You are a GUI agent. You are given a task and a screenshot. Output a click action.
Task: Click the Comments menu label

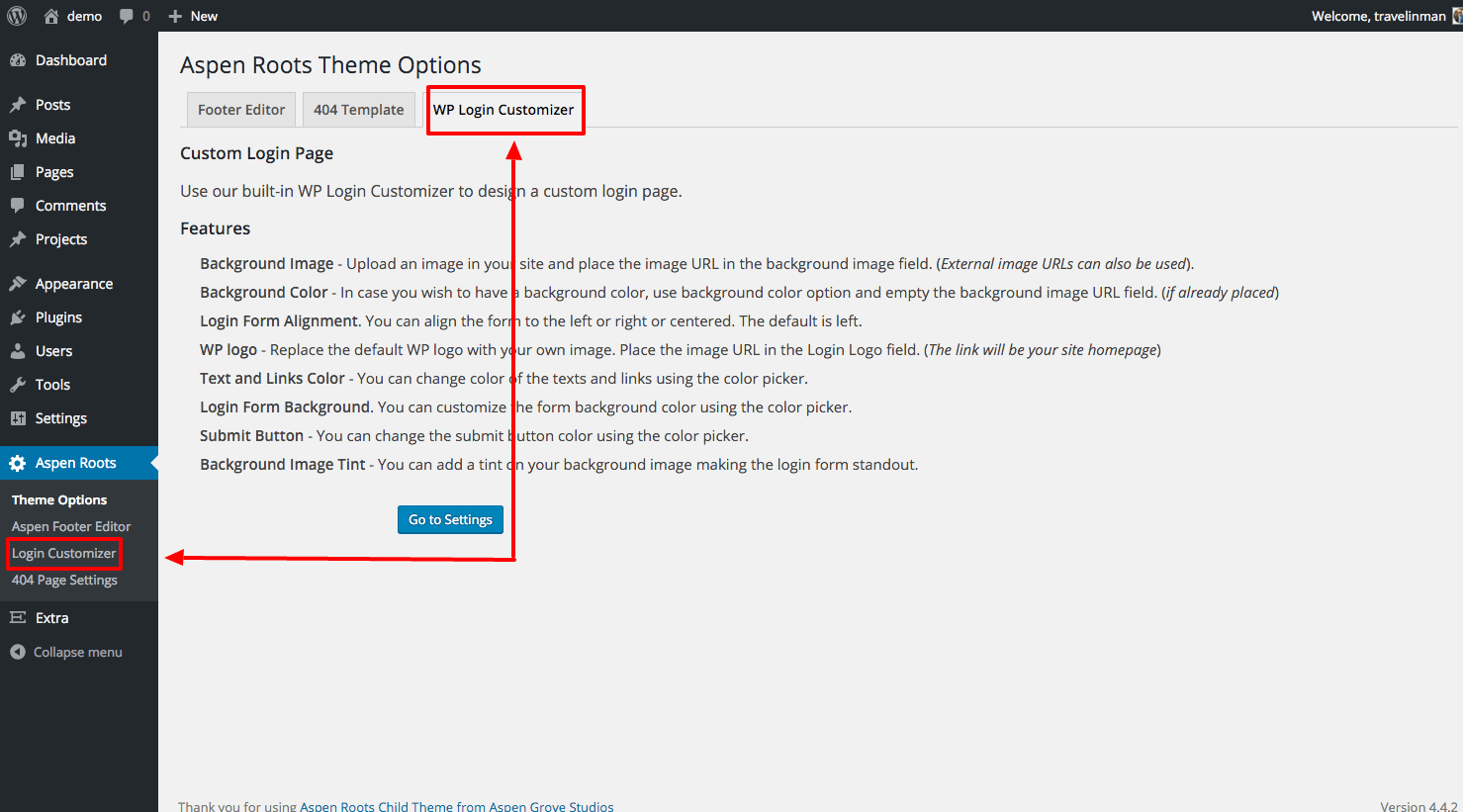tap(71, 206)
